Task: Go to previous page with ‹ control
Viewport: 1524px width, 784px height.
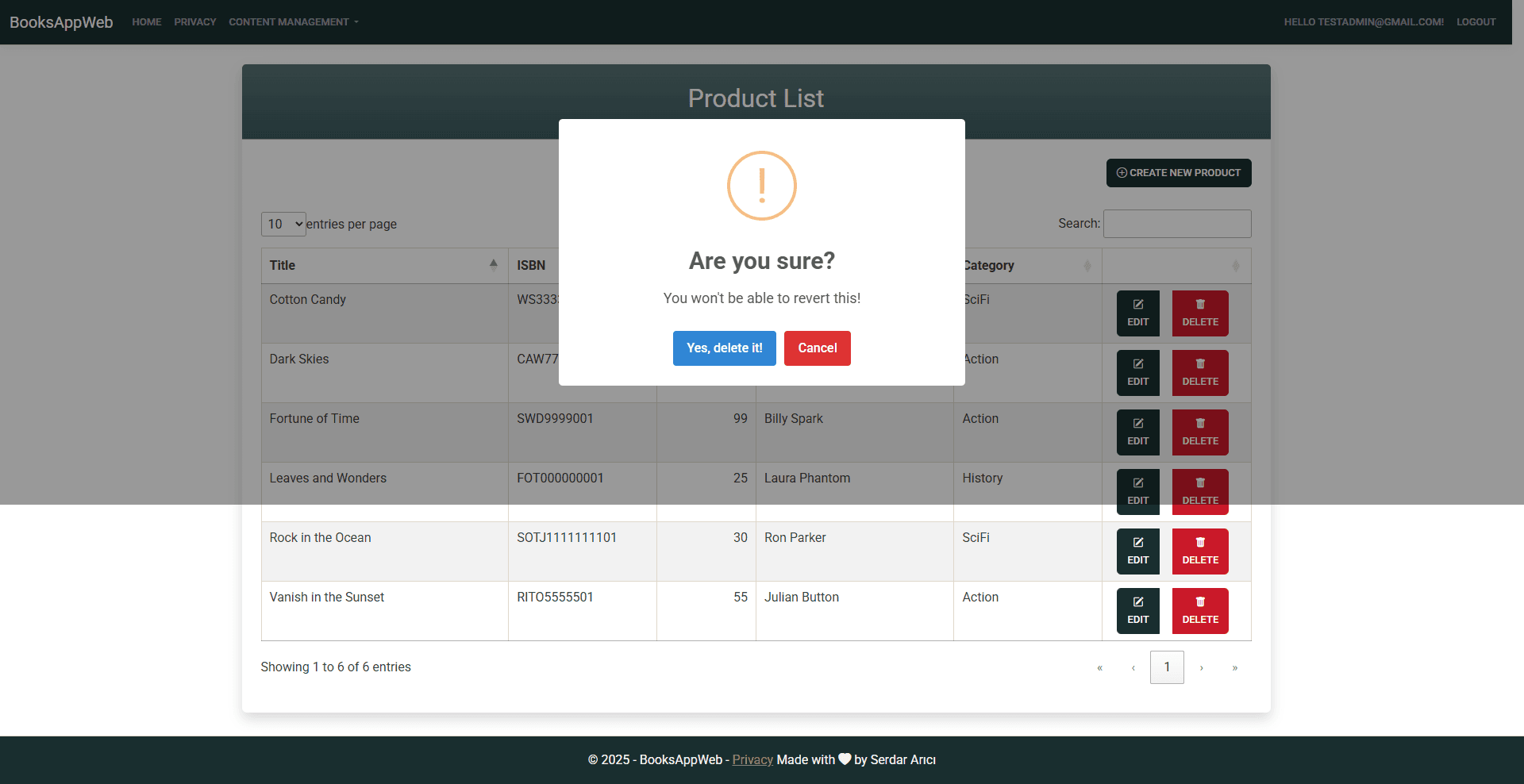Action: click(1133, 667)
